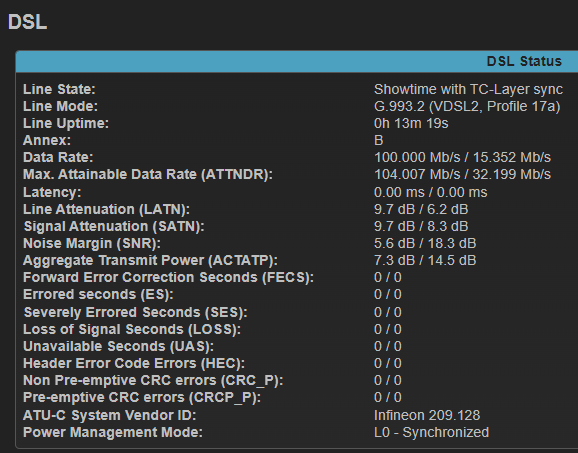This screenshot has height=453, width=578.
Task: Select the Infineon 209.128 vendor ID value
Action: (427, 415)
